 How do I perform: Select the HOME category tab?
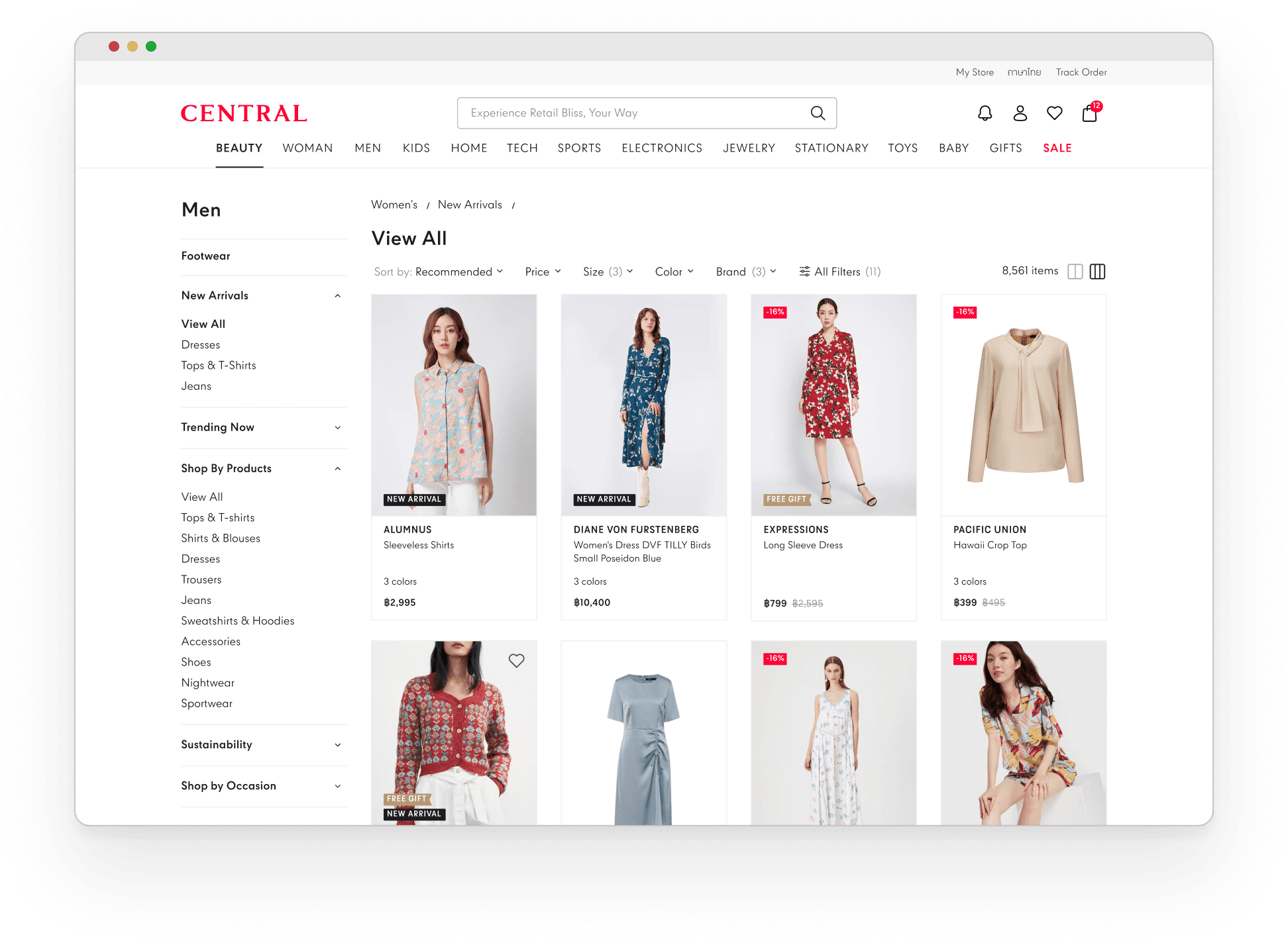pos(469,148)
